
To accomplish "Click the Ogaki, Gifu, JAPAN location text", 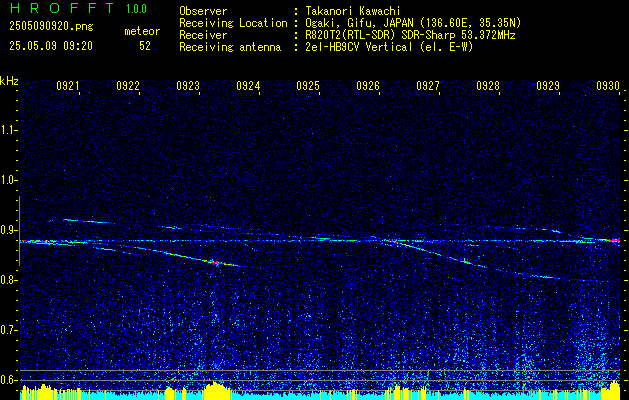I will [413, 23].
